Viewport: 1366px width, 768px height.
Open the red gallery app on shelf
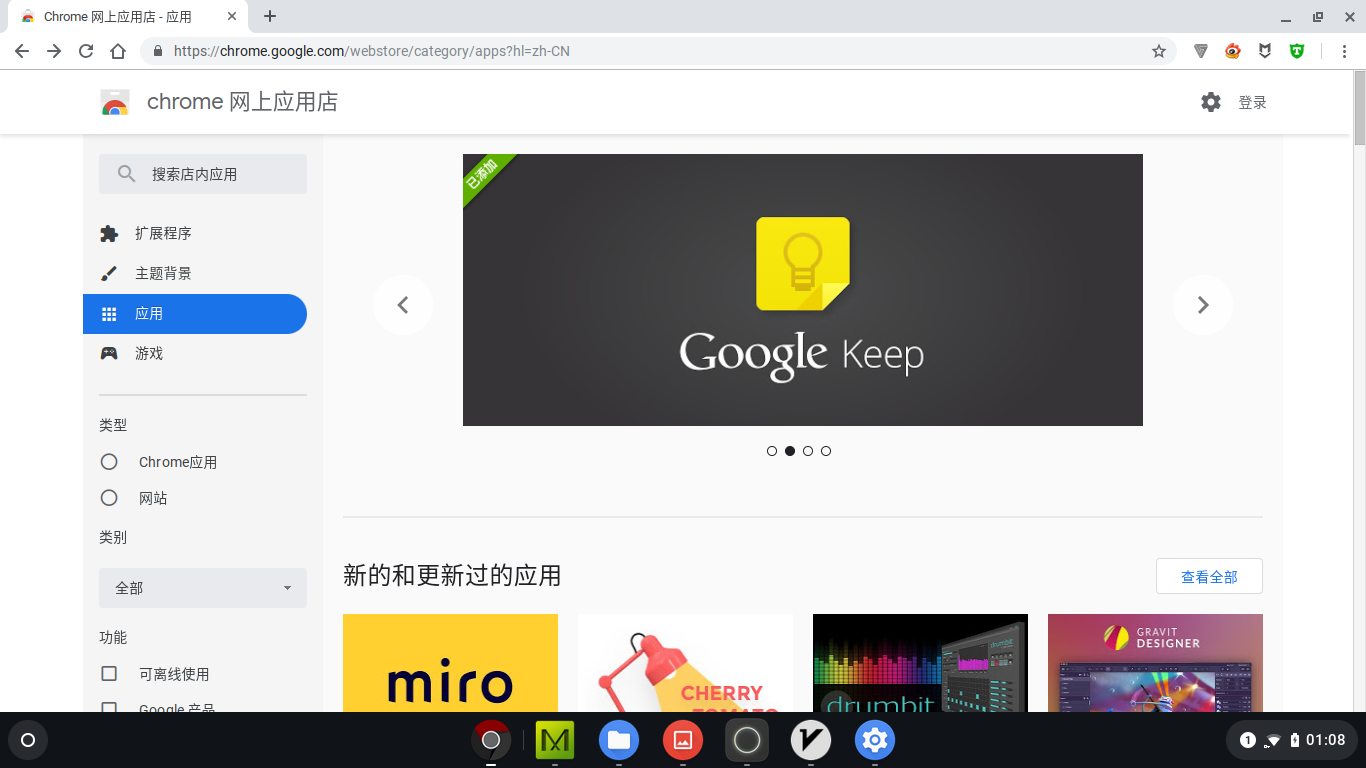pyautogui.click(x=683, y=740)
